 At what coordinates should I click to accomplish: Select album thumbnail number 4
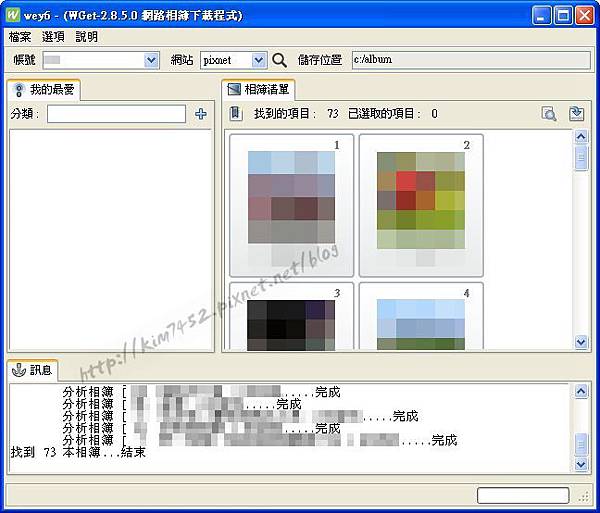point(421,316)
